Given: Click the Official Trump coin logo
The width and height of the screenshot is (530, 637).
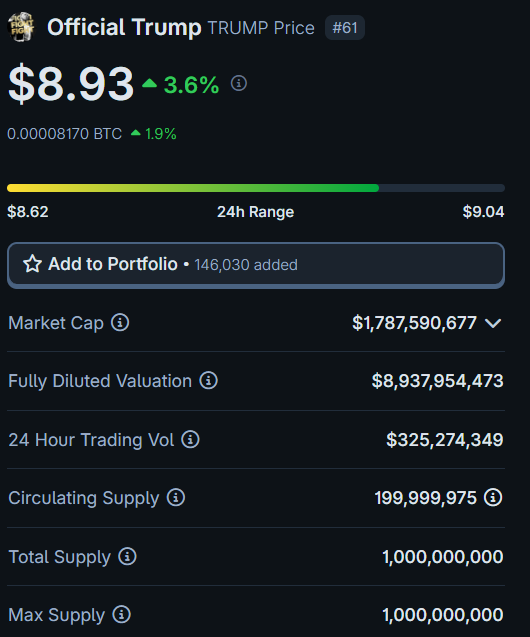Looking at the screenshot, I should pyautogui.click(x=21, y=27).
